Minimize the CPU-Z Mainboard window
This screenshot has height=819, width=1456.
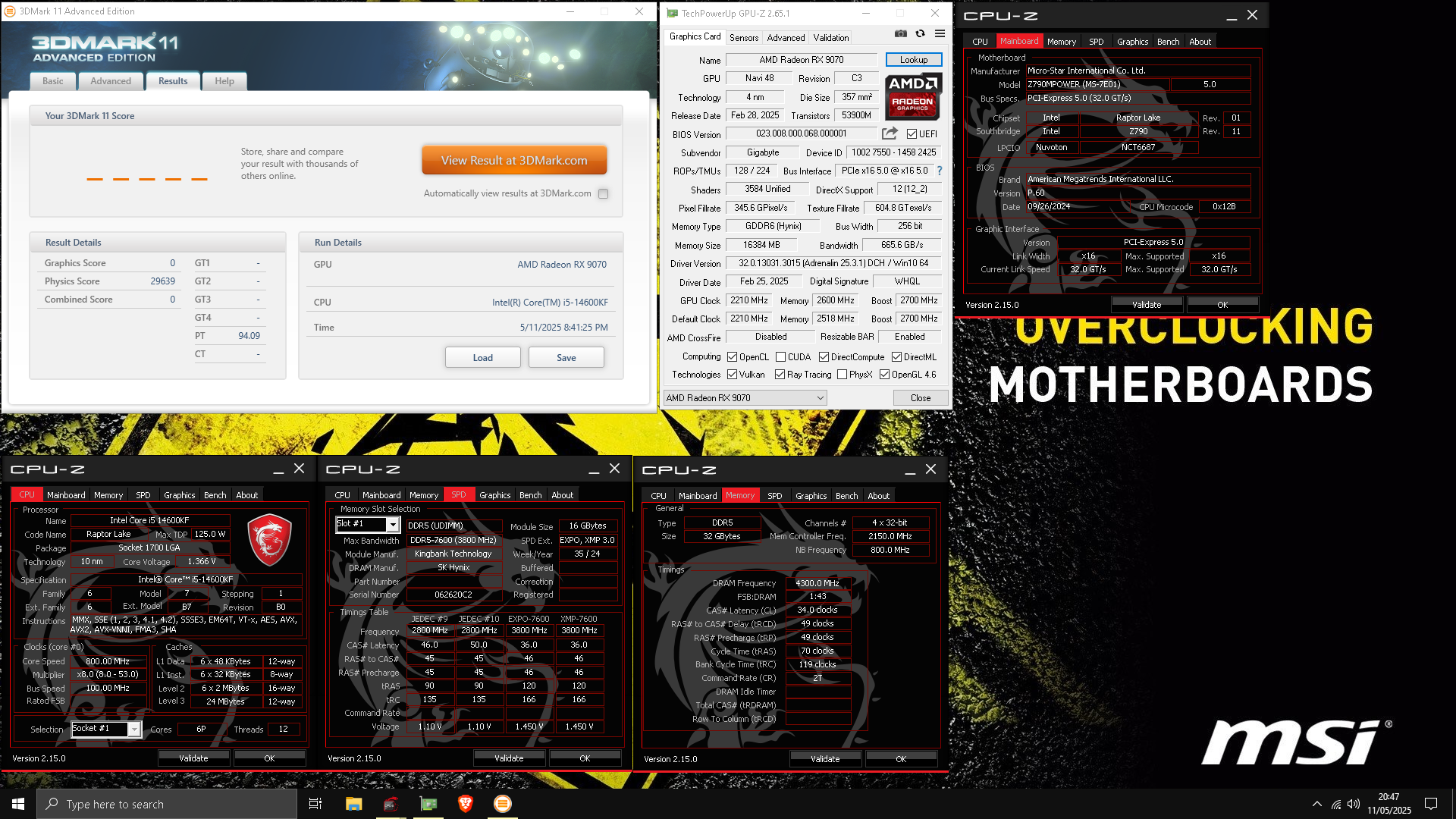click(x=1232, y=15)
